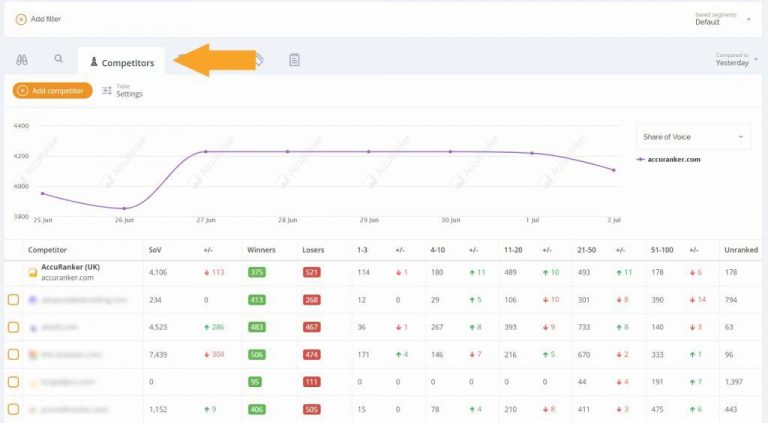The image size is (768, 423).
Task: Sort by the 11-20 column header
Action: pyautogui.click(x=513, y=250)
